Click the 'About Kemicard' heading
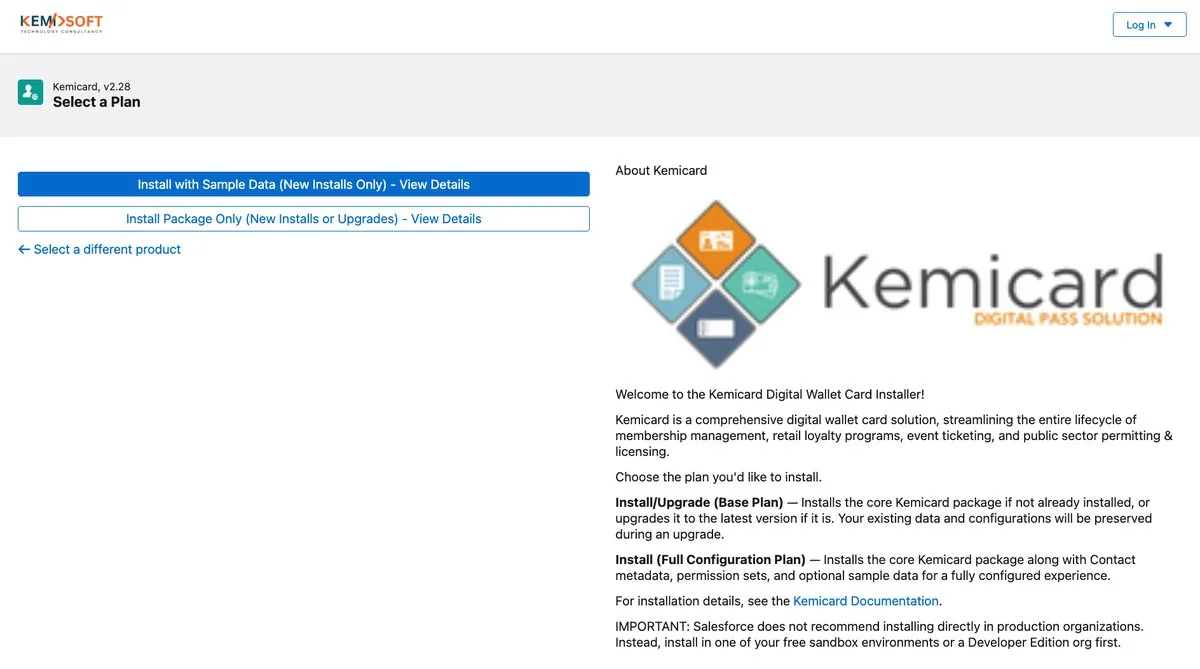The image size is (1200, 669). click(661, 170)
